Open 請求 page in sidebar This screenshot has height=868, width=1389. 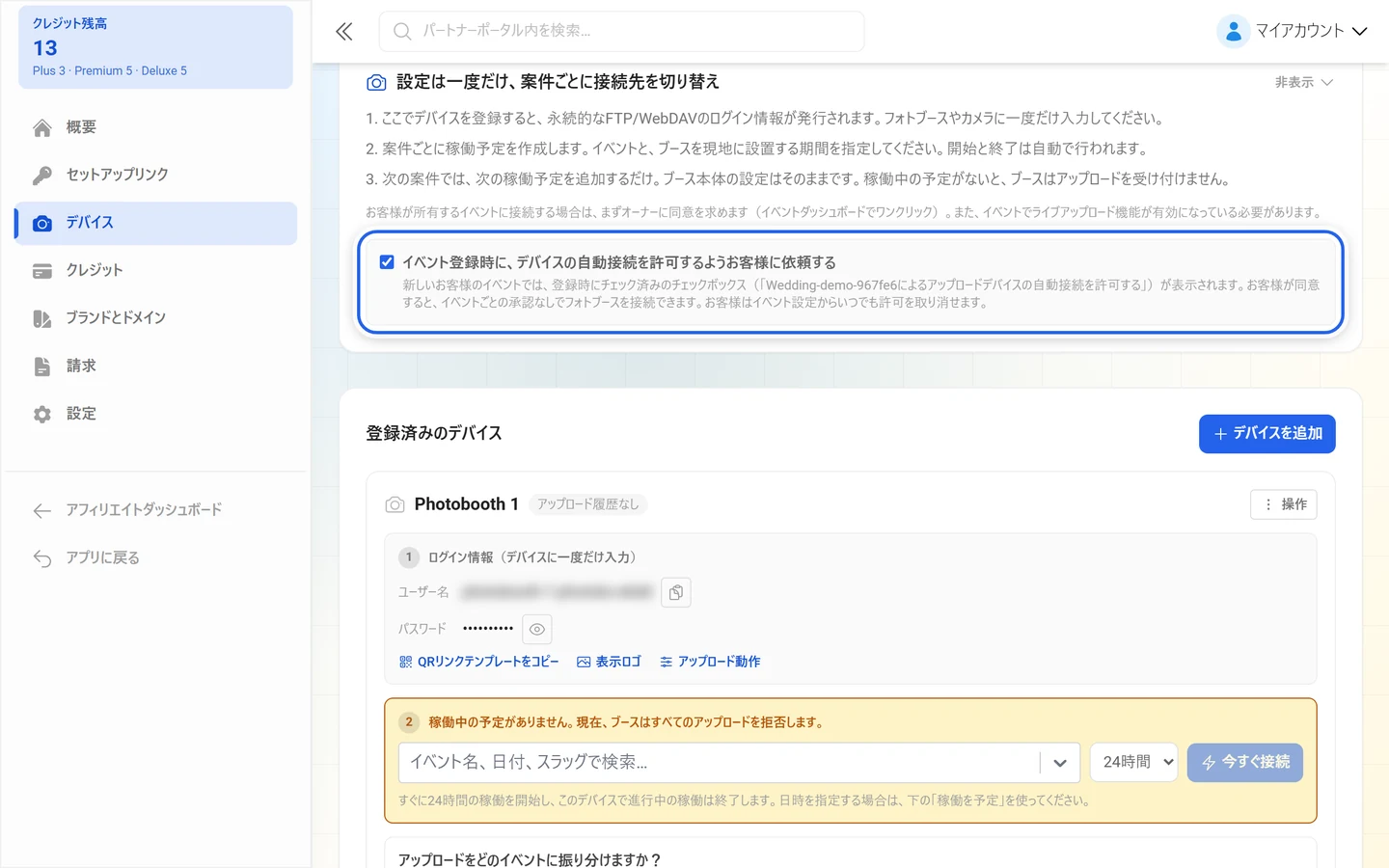[x=156, y=366]
